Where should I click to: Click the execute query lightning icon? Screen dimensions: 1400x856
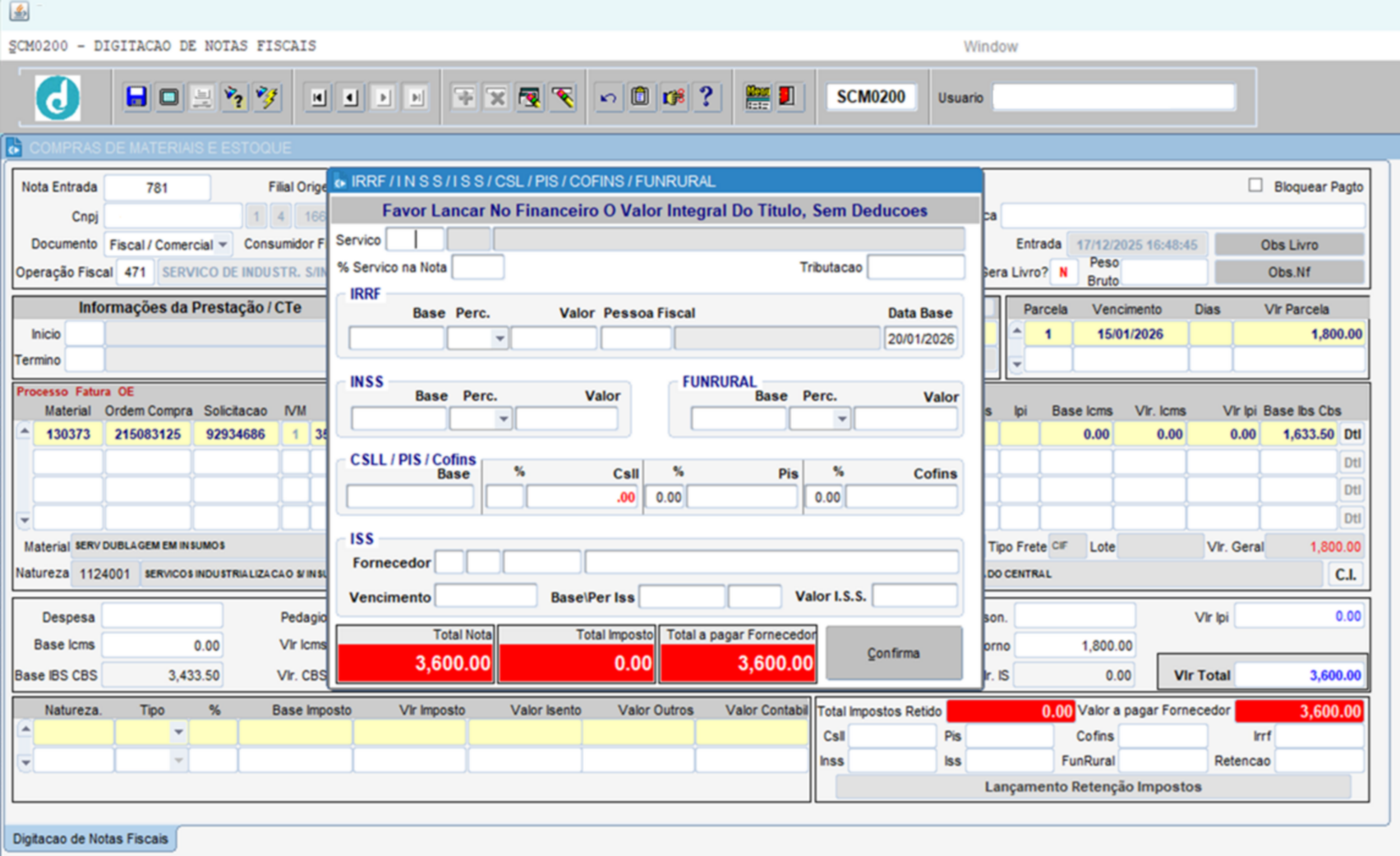coord(267,98)
